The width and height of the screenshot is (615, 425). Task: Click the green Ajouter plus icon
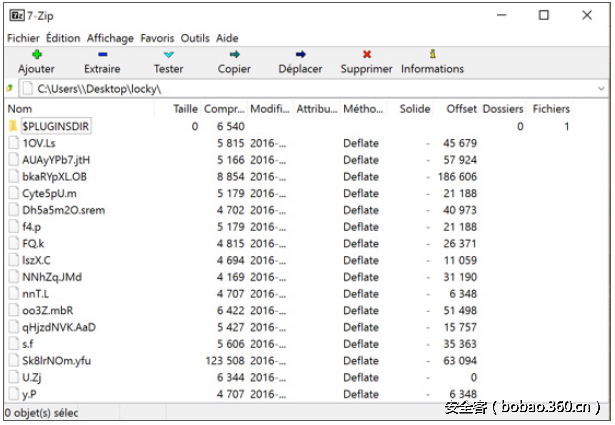(36, 55)
